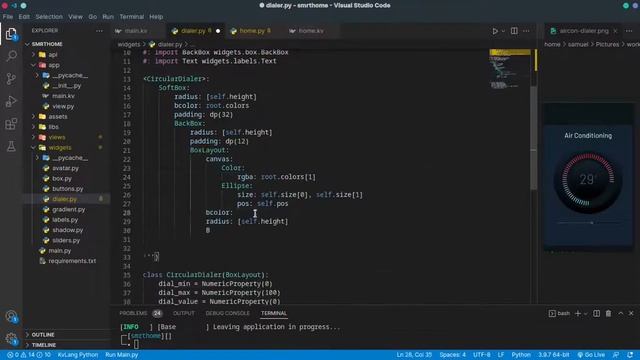Select bash terminal profile icon

tap(552, 313)
